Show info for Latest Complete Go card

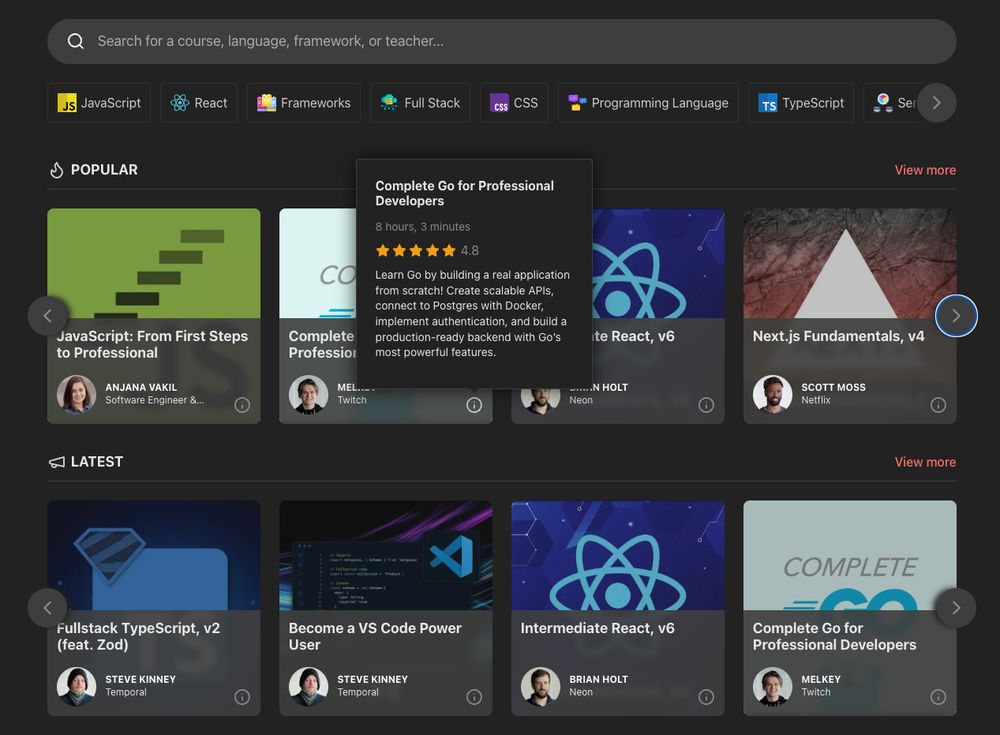point(938,697)
